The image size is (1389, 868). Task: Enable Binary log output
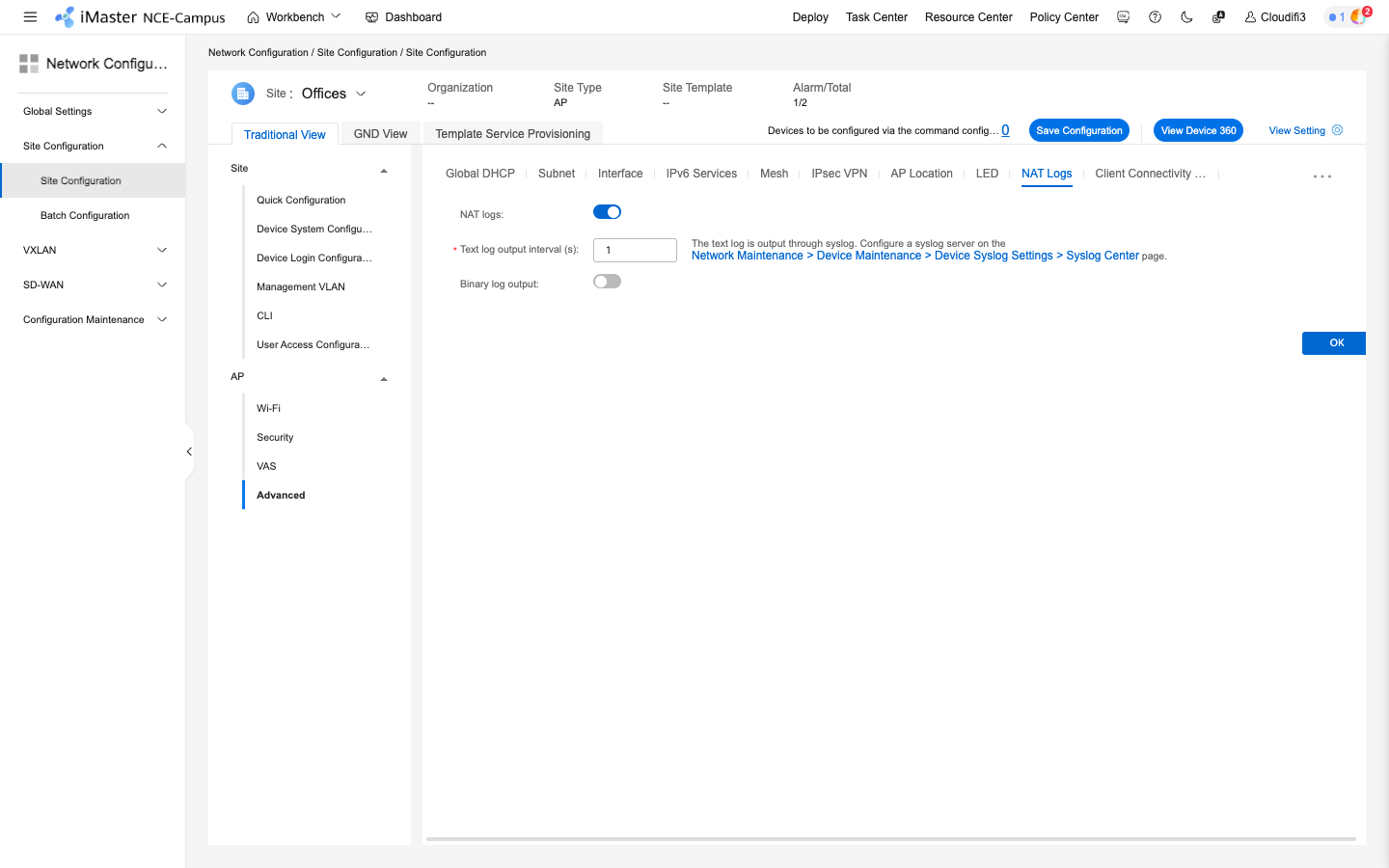click(607, 281)
